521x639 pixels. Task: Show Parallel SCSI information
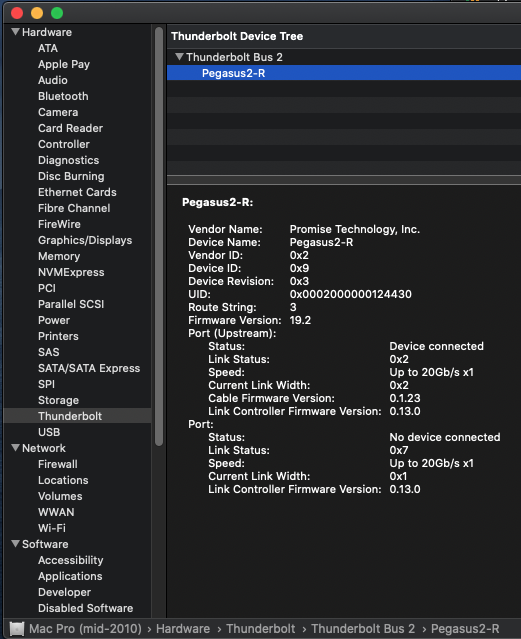point(71,304)
